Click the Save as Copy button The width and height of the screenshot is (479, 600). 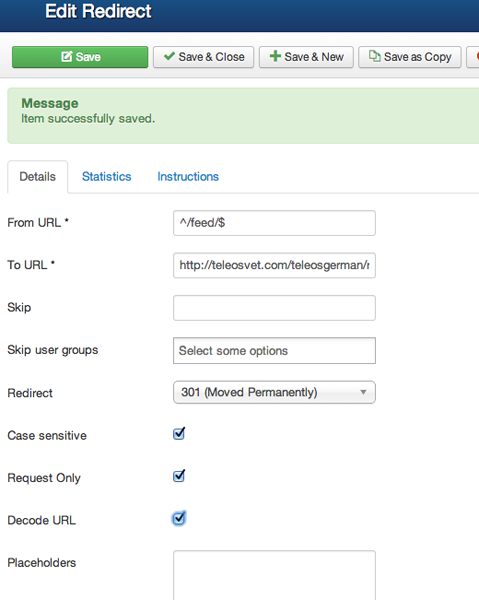click(x=410, y=57)
